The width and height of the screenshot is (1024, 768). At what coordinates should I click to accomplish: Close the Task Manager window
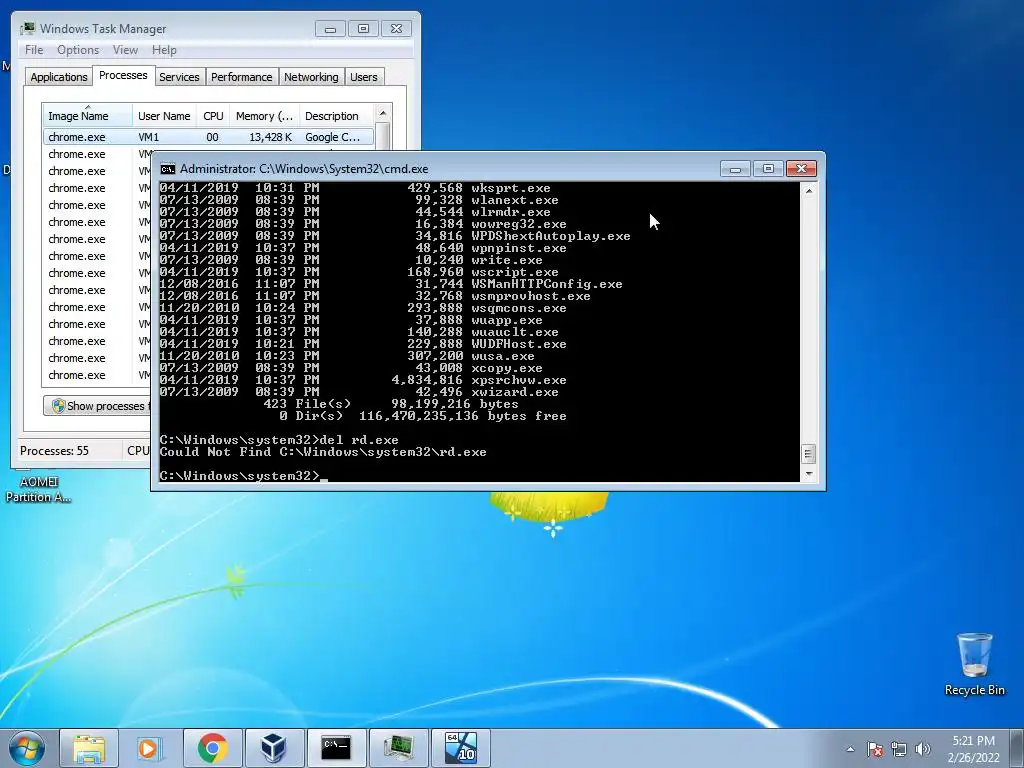pyautogui.click(x=396, y=29)
